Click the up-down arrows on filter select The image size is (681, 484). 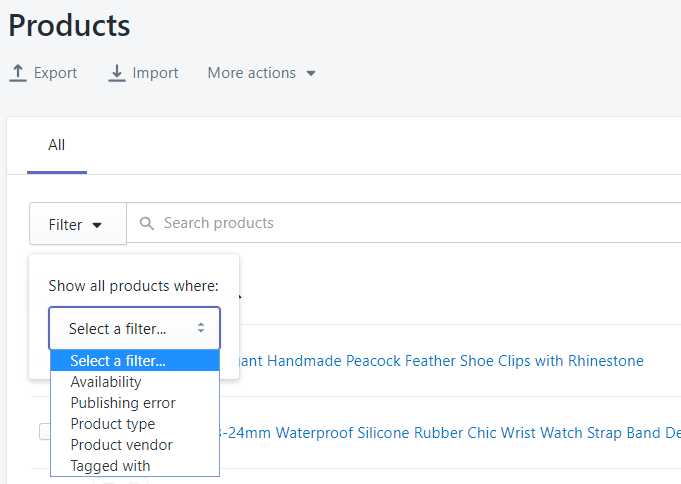point(201,328)
